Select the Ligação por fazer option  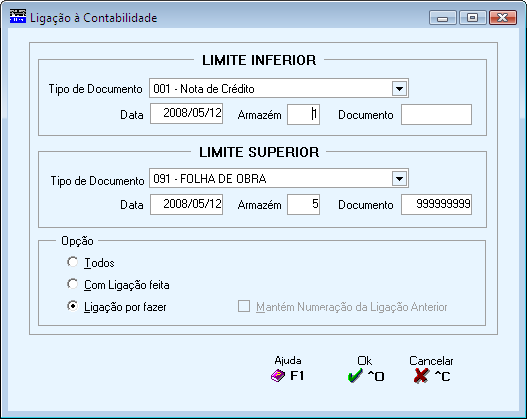pyautogui.click(x=73, y=306)
